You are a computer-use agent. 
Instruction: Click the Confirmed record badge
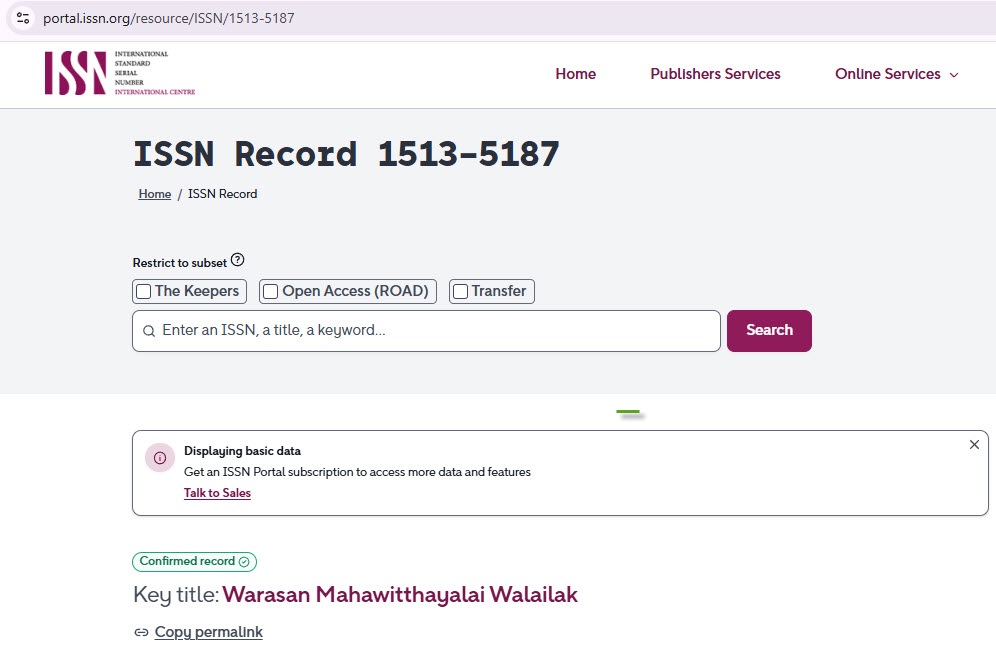[x=194, y=562]
